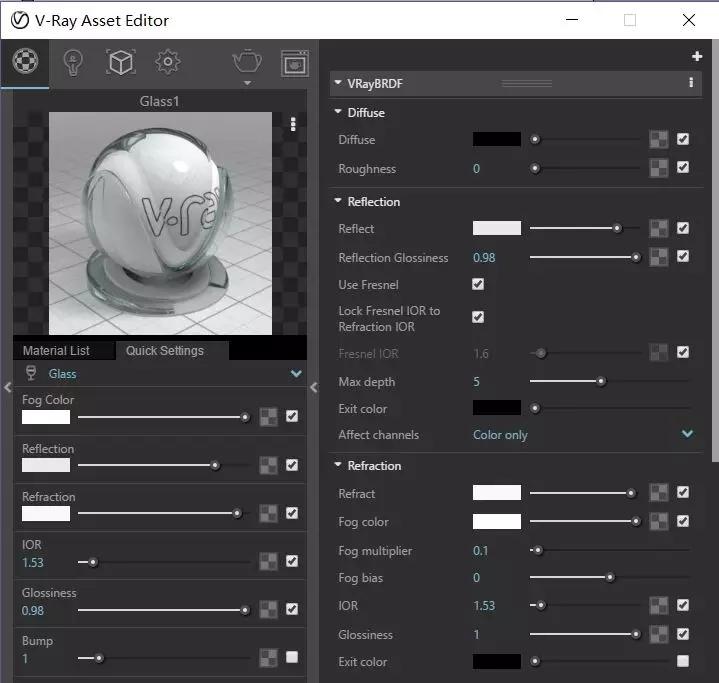The image size is (719, 683).
Task: Click Quick Settings Reflection texture slot
Action: 268,466
